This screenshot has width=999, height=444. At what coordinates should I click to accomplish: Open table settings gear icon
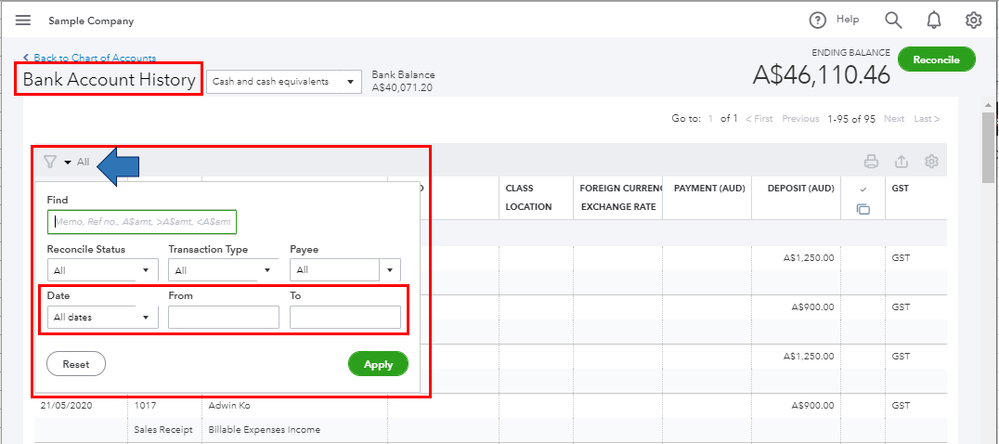(x=932, y=162)
